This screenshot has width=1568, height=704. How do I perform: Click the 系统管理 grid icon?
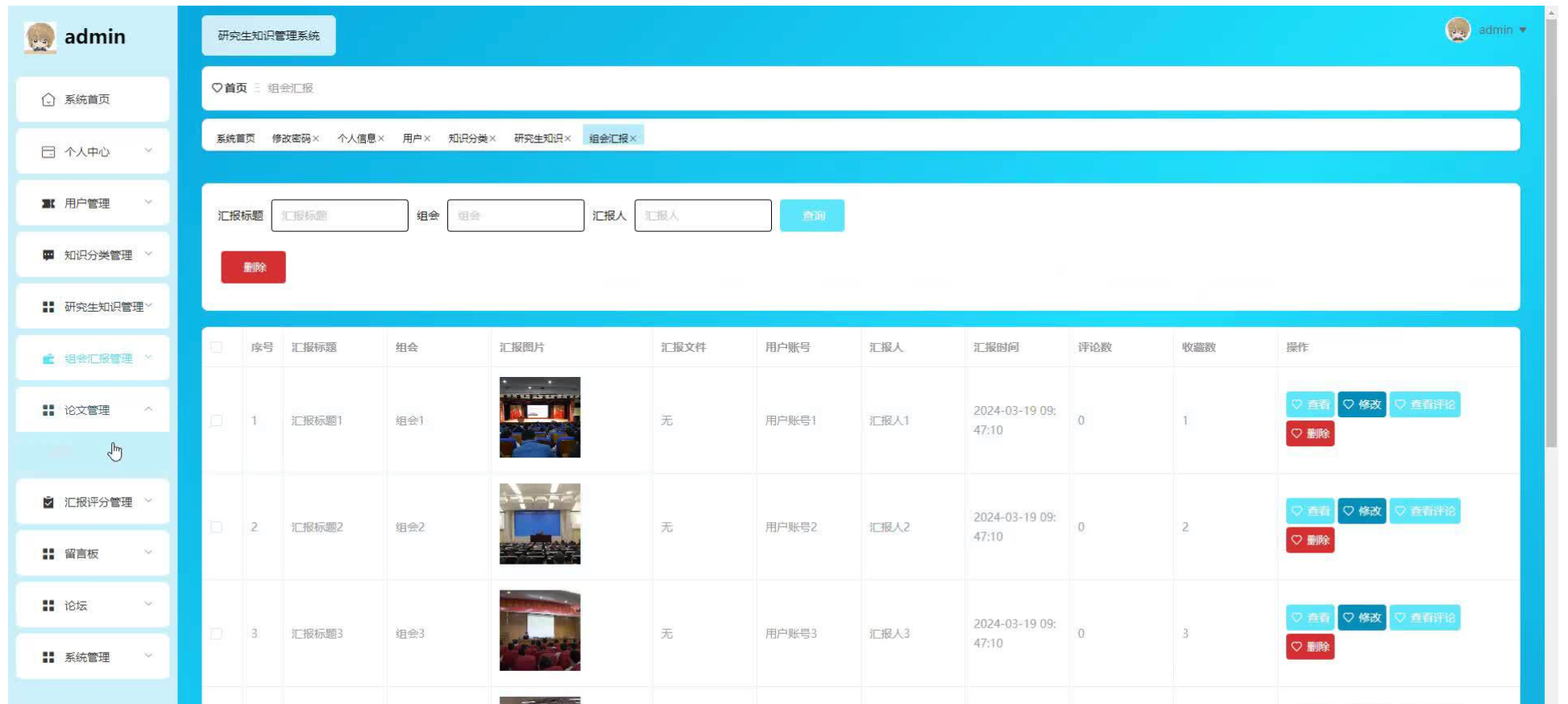pos(48,657)
